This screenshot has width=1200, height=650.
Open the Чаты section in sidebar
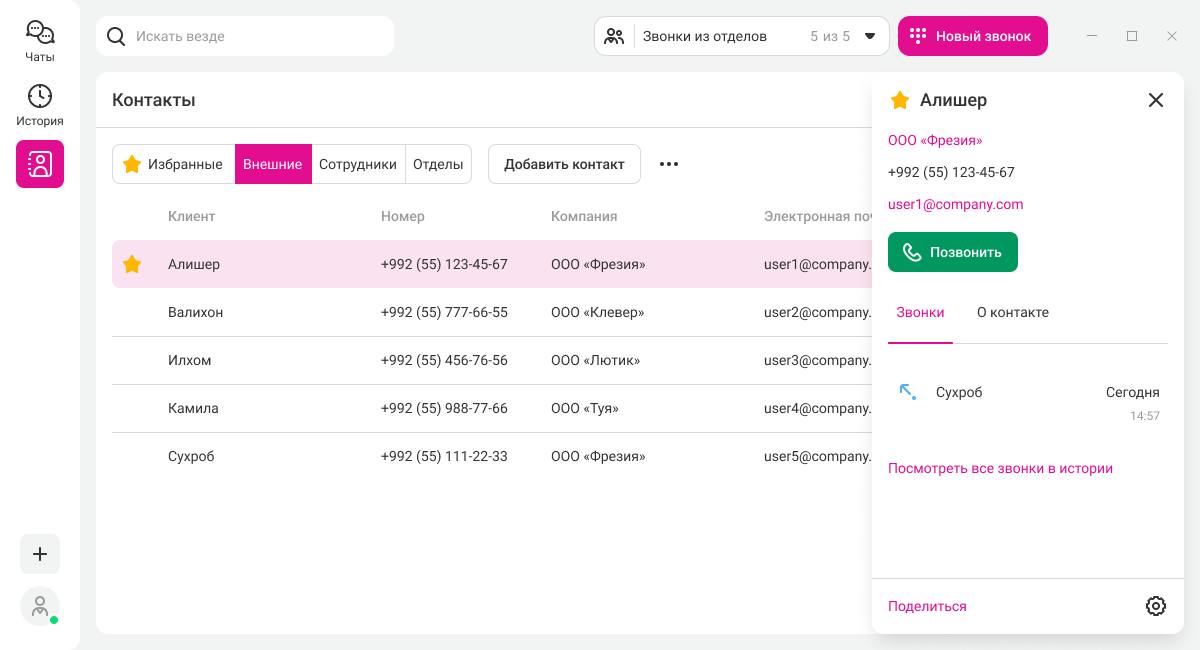(x=40, y=42)
